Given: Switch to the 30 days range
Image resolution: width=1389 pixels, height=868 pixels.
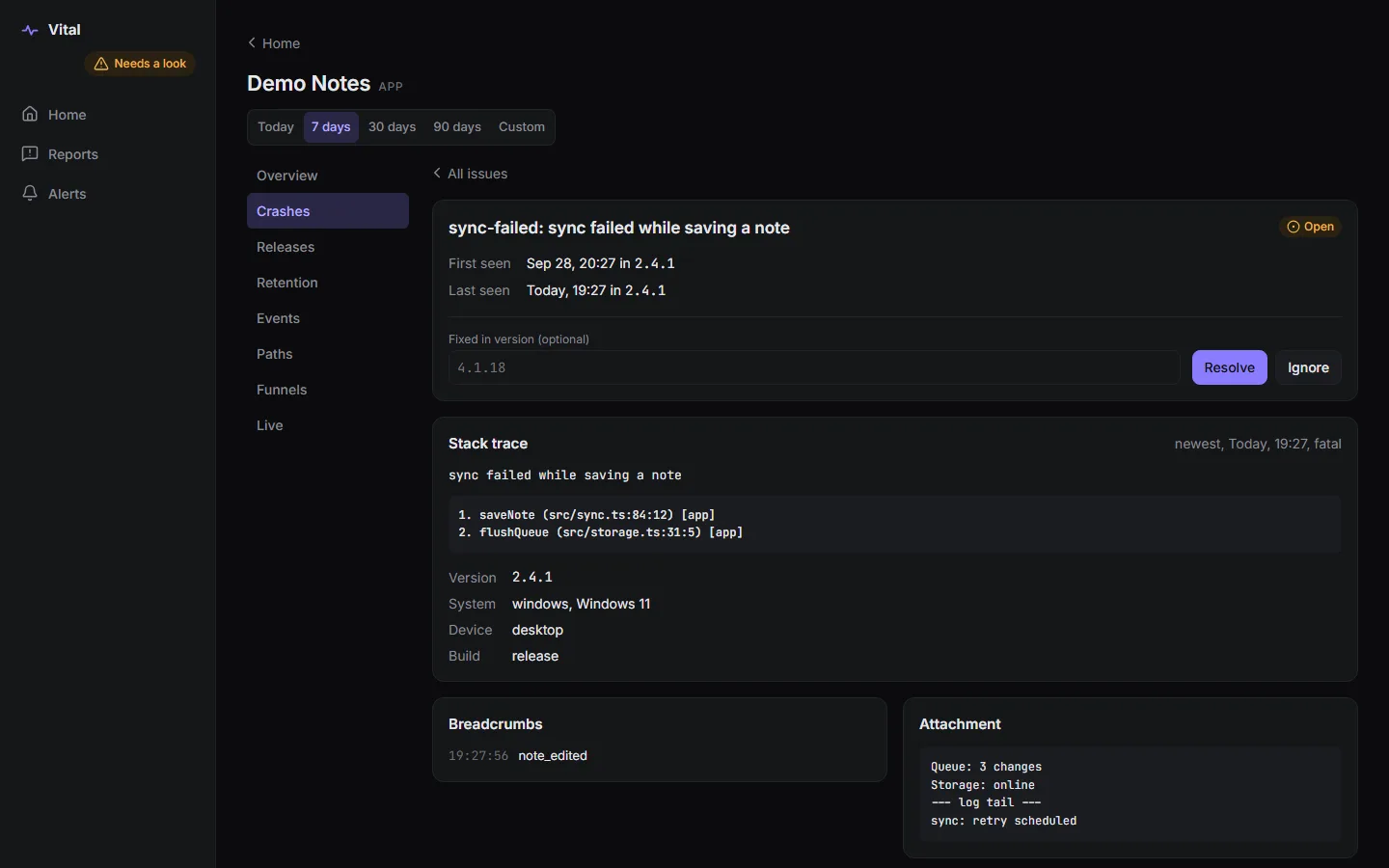Looking at the screenshot, I should (393, 127).
